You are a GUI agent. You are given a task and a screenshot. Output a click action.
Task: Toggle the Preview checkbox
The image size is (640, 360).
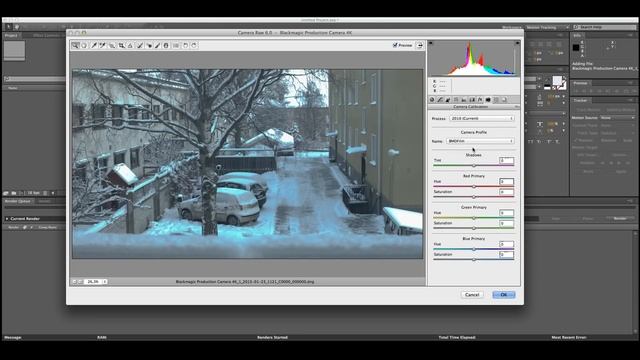click(395, 45)
